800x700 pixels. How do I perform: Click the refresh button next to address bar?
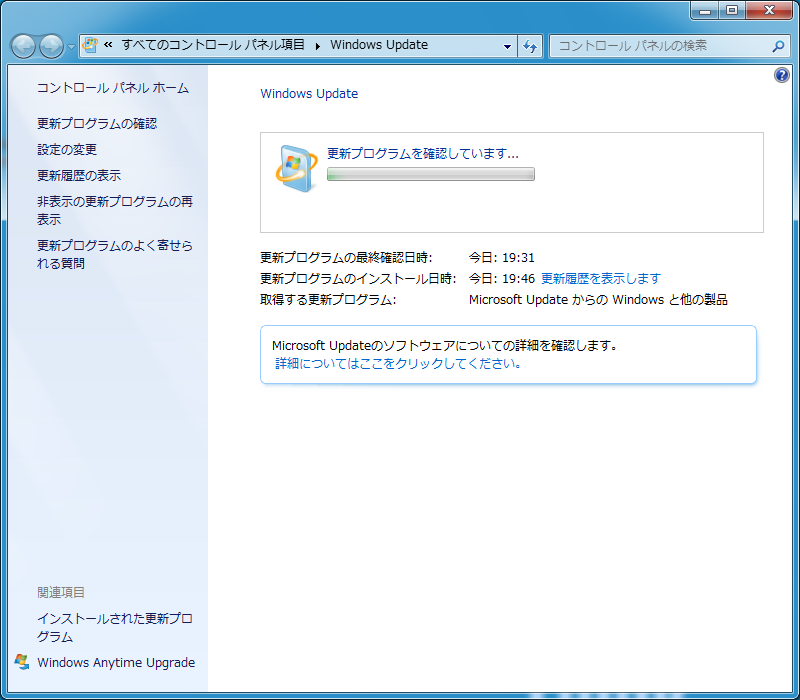click(x=530, y=46)
